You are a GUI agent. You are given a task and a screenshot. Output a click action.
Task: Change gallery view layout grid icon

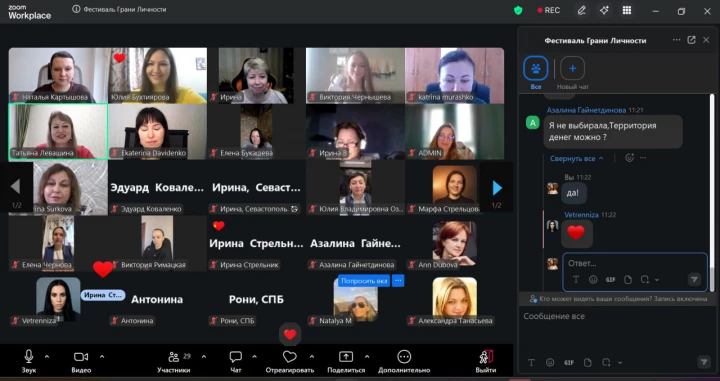pyautogui.click(x=627, y=10)
